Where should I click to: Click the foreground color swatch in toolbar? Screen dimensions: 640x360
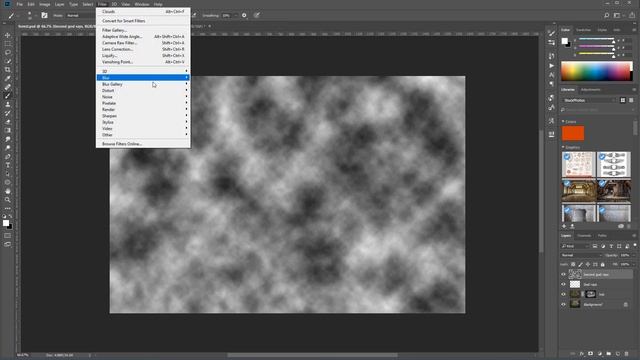[x=6, y=223]
